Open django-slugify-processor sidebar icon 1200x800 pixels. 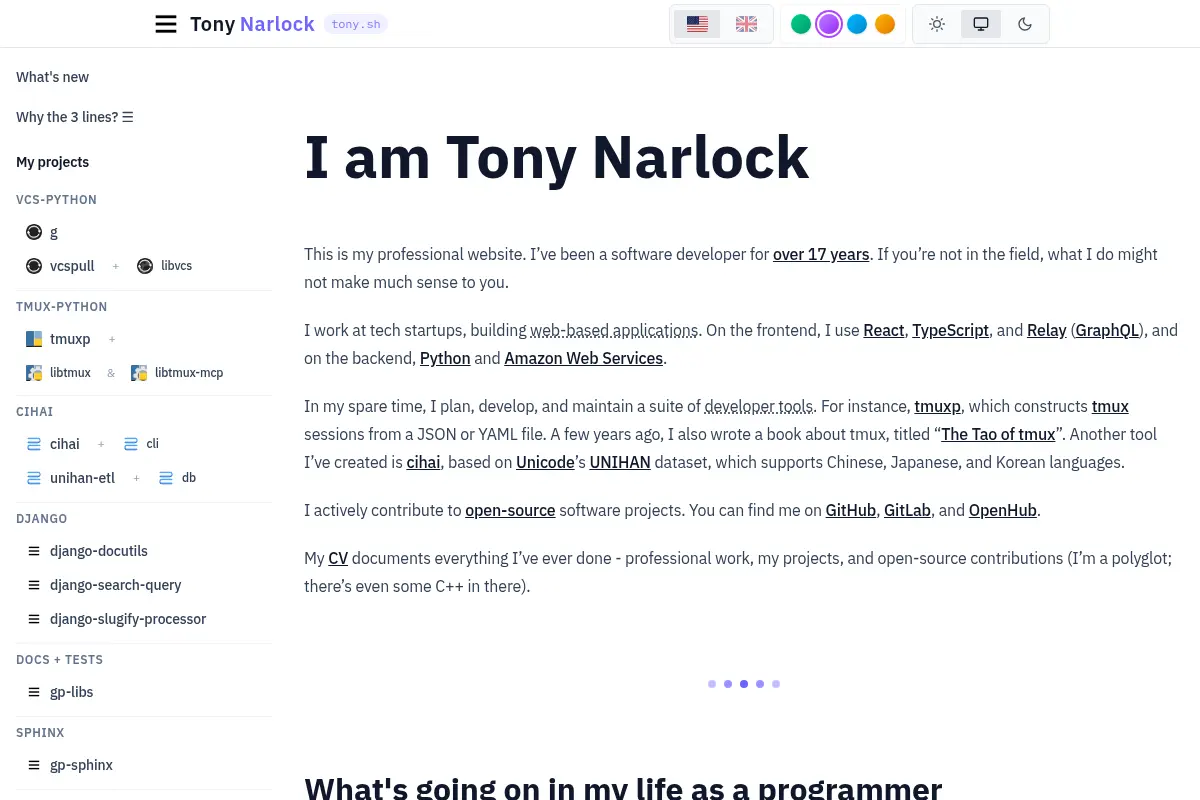pyautogui.click(x=34, y=619)
